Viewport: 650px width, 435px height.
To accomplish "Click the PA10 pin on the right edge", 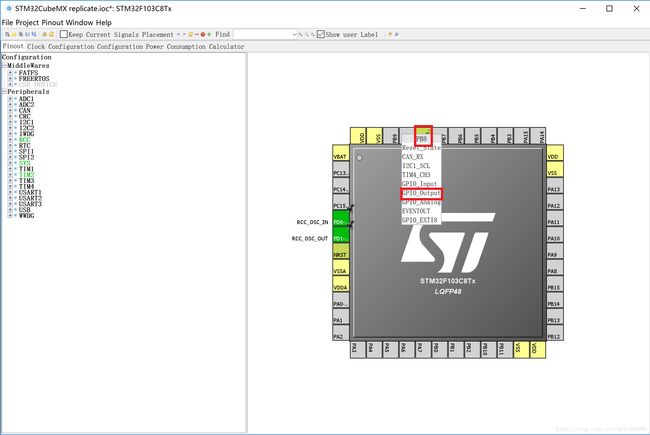I will (553, 238).
